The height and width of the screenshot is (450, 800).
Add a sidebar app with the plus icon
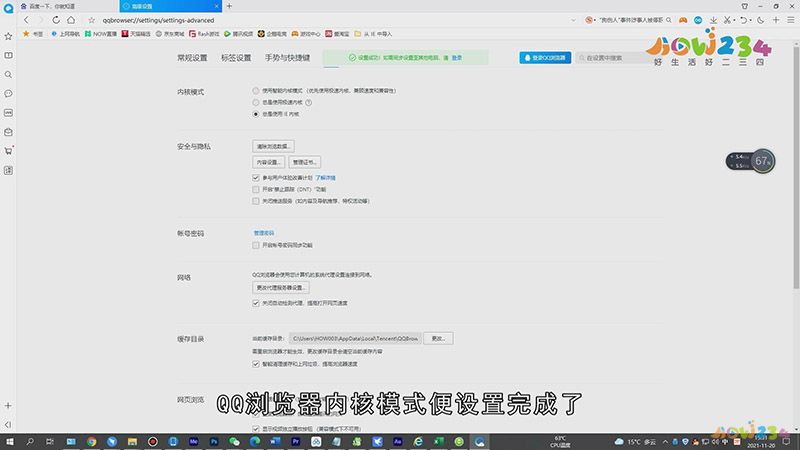[x=8, y=406]
